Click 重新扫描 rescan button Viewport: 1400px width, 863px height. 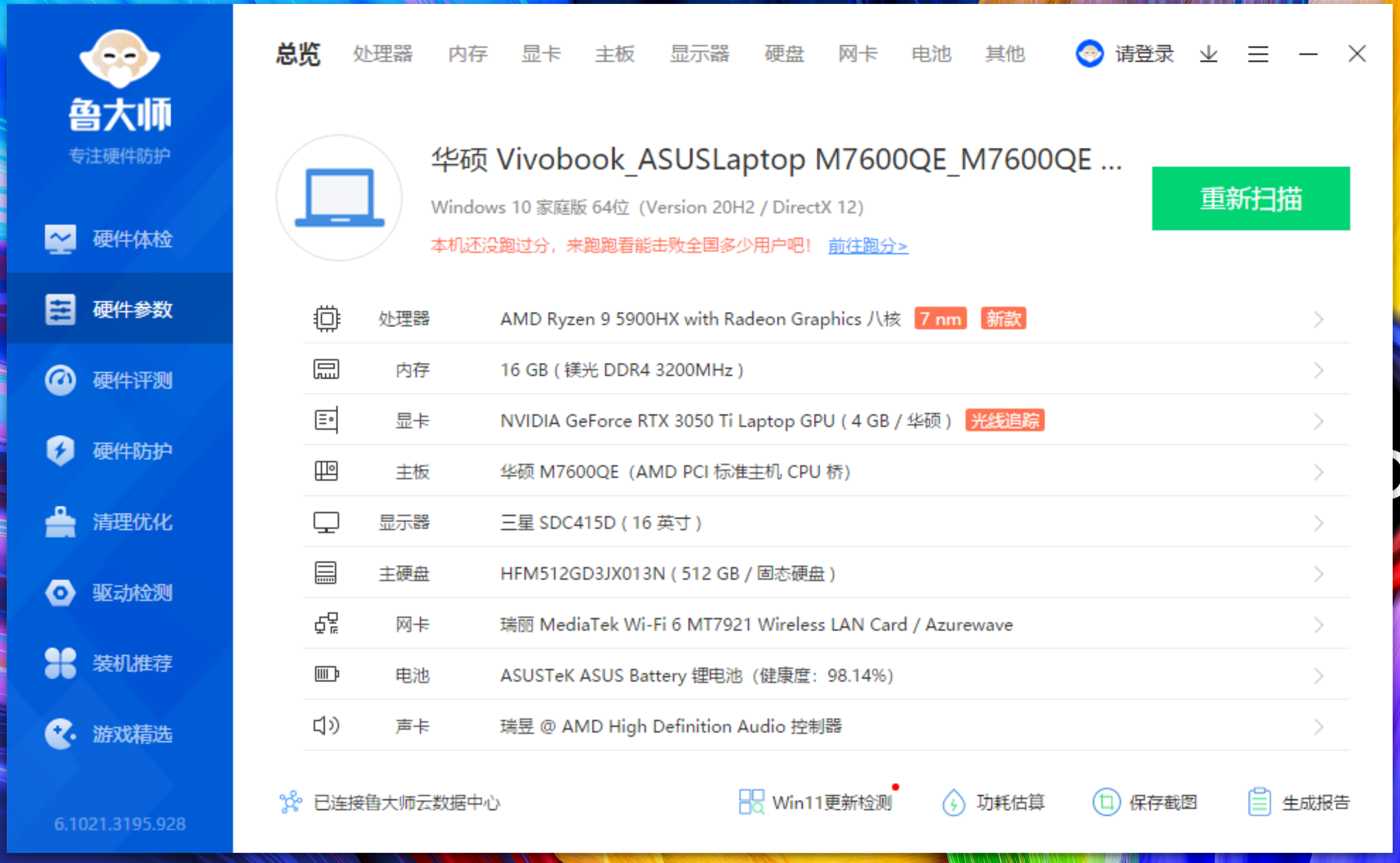tap(1251, 198)
